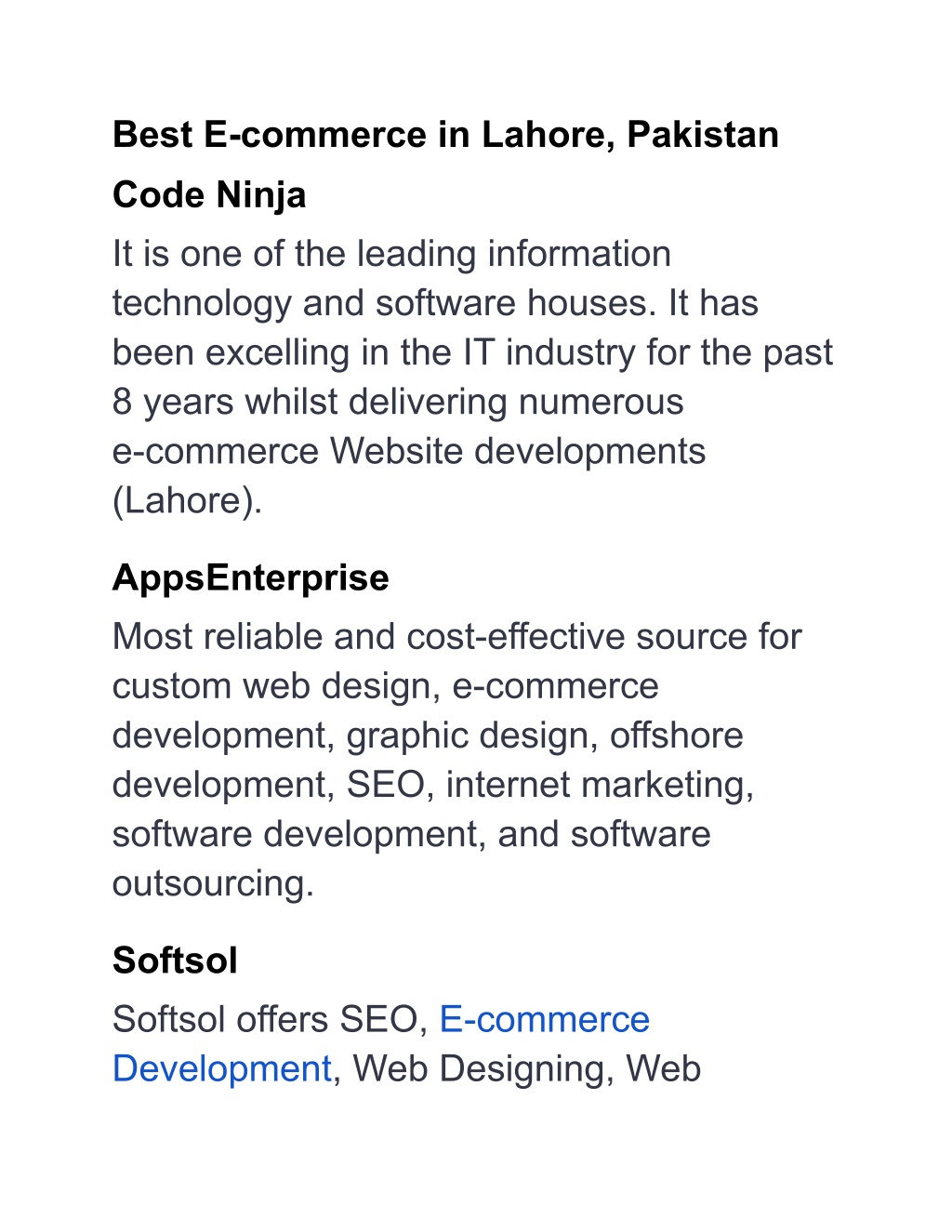Click the bold Softsol heading
Viewport: 952px width, 1232px height.
click(175, 960)
